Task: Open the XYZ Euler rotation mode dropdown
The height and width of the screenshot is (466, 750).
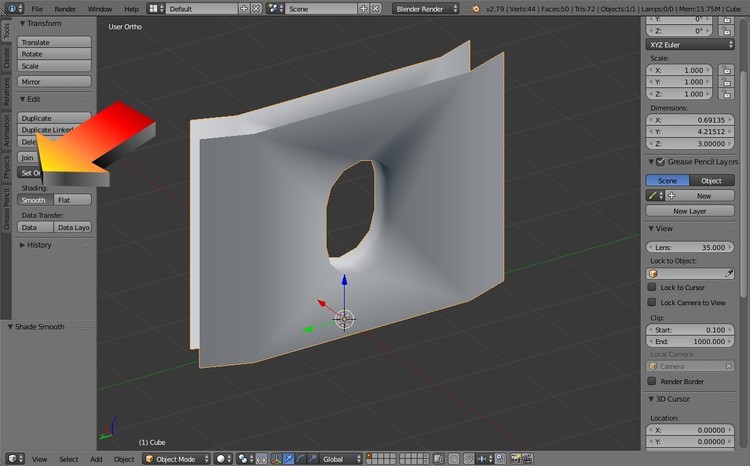Action: tap(690, 44)
